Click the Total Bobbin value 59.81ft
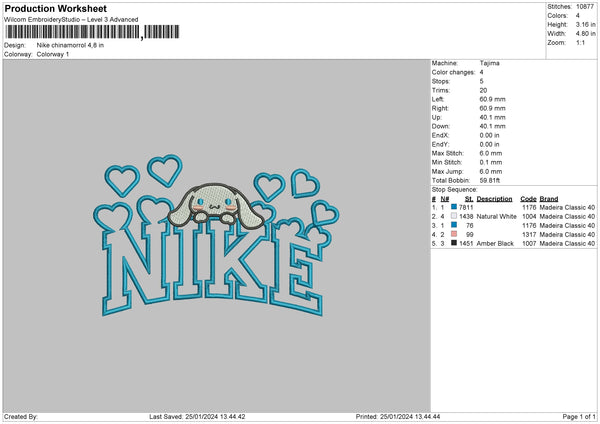Viewport: 600px width, 424px height. pos(490,180)
